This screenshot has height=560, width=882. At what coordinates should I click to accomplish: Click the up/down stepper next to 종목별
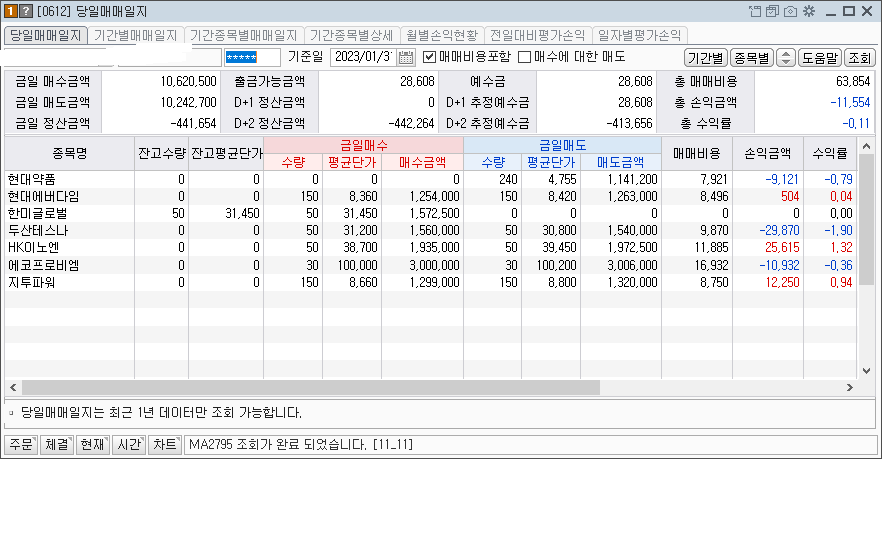pyautogui.click(x=786, y=58)
